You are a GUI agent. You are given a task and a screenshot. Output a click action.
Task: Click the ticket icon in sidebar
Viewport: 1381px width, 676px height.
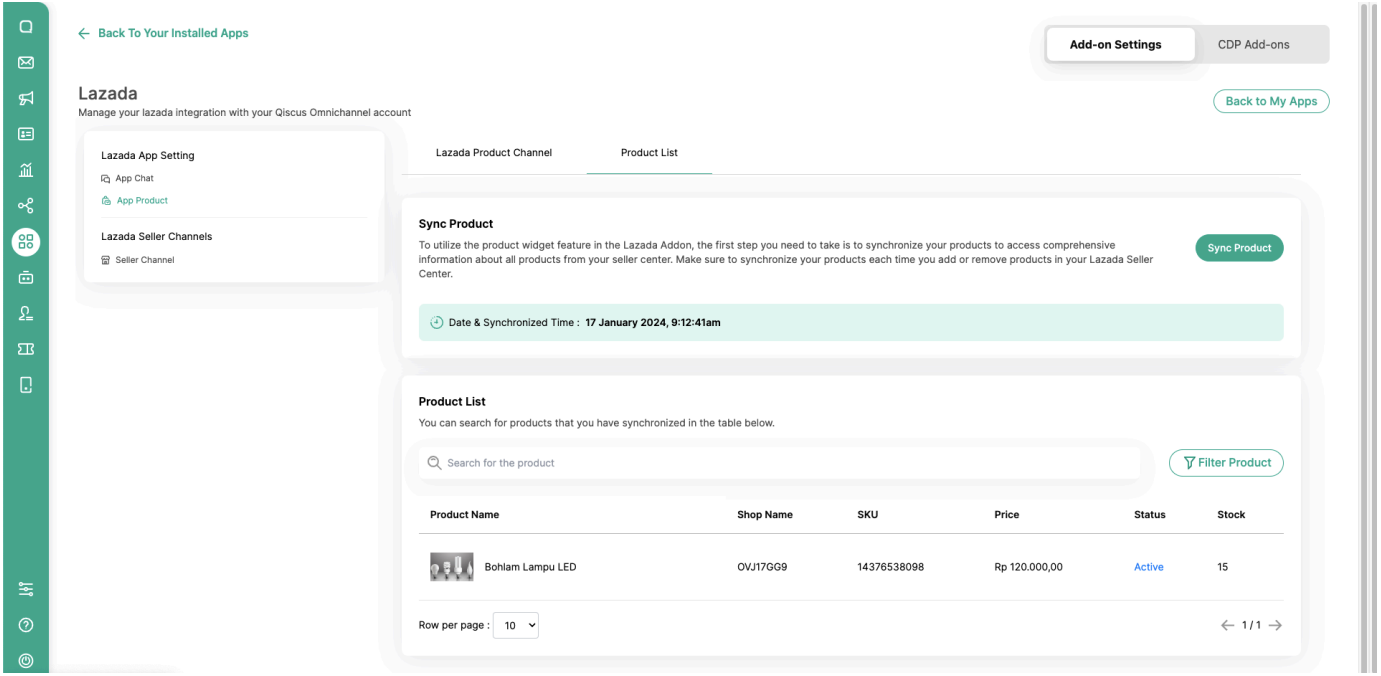coord(27,348)
